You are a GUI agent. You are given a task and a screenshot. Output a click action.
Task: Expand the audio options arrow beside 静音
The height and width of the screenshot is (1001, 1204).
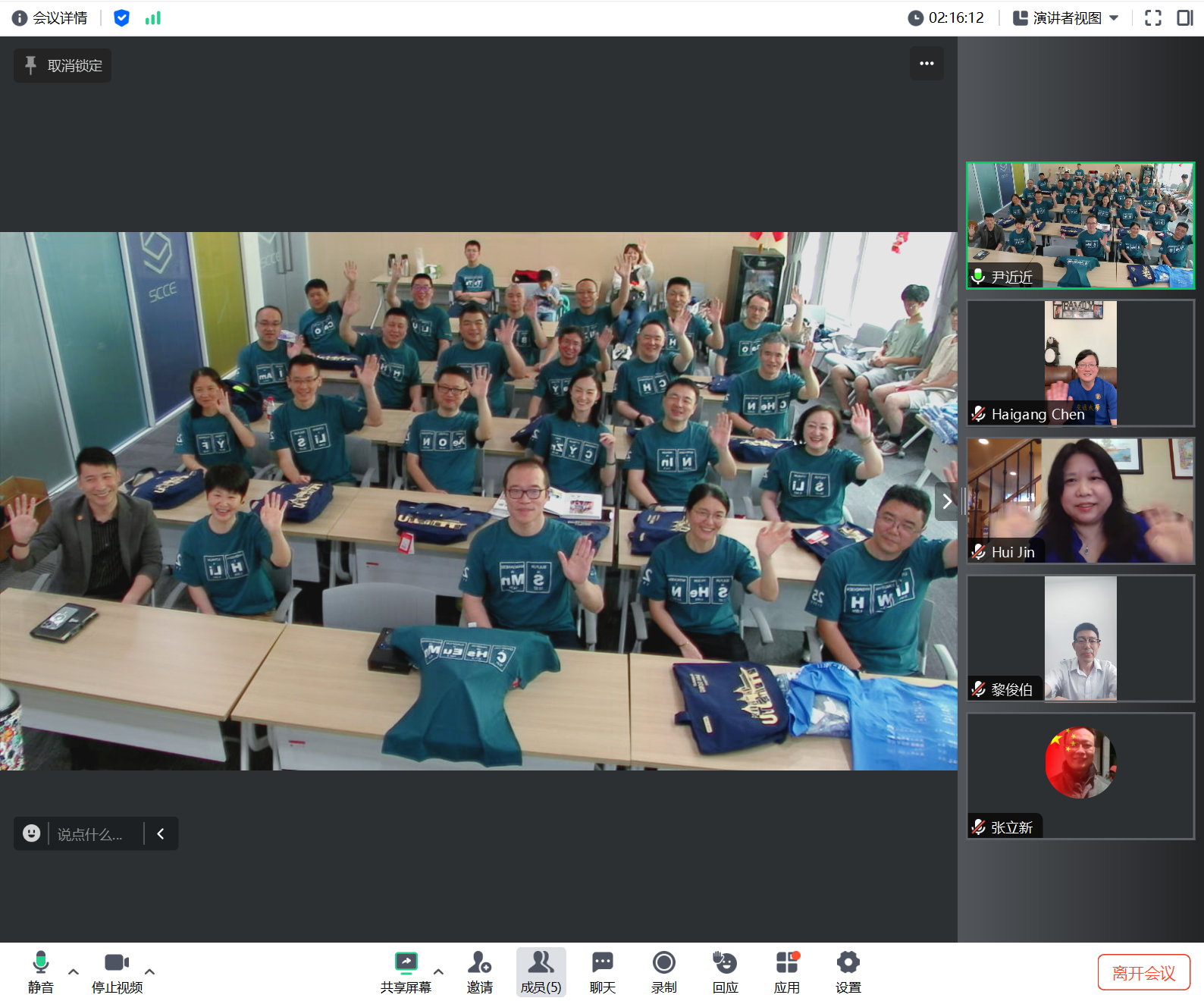pyautogui.click(x=74, y=971)
